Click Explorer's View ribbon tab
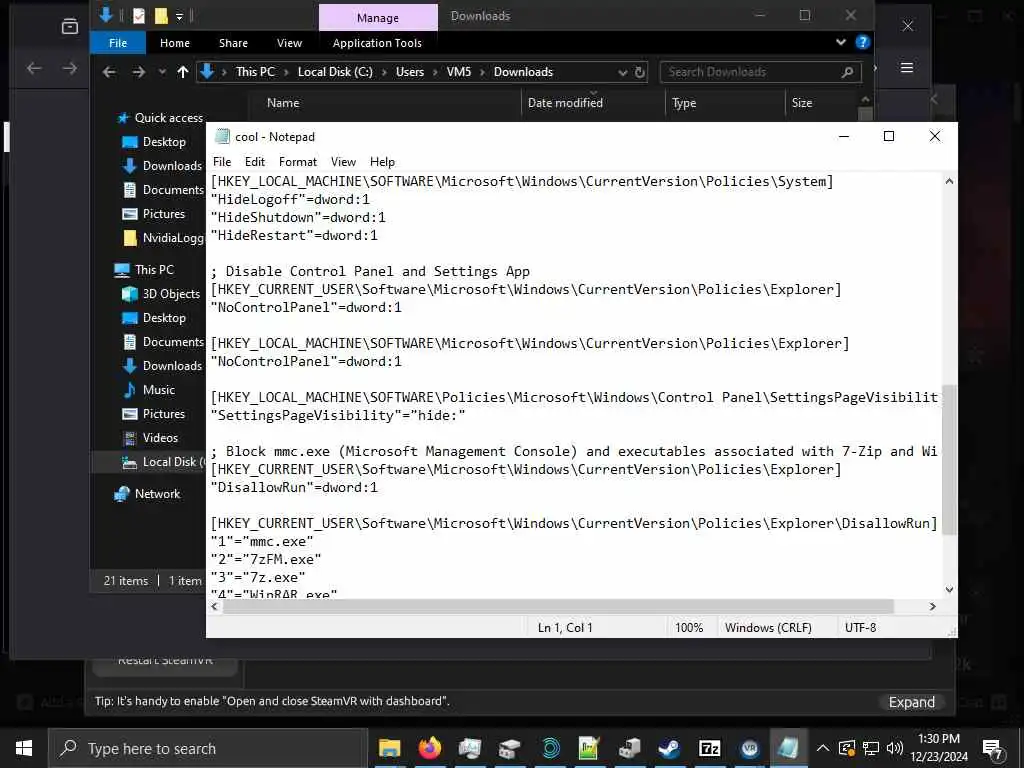The height and width of the screenshot is (768, 1024). [289, 43]
